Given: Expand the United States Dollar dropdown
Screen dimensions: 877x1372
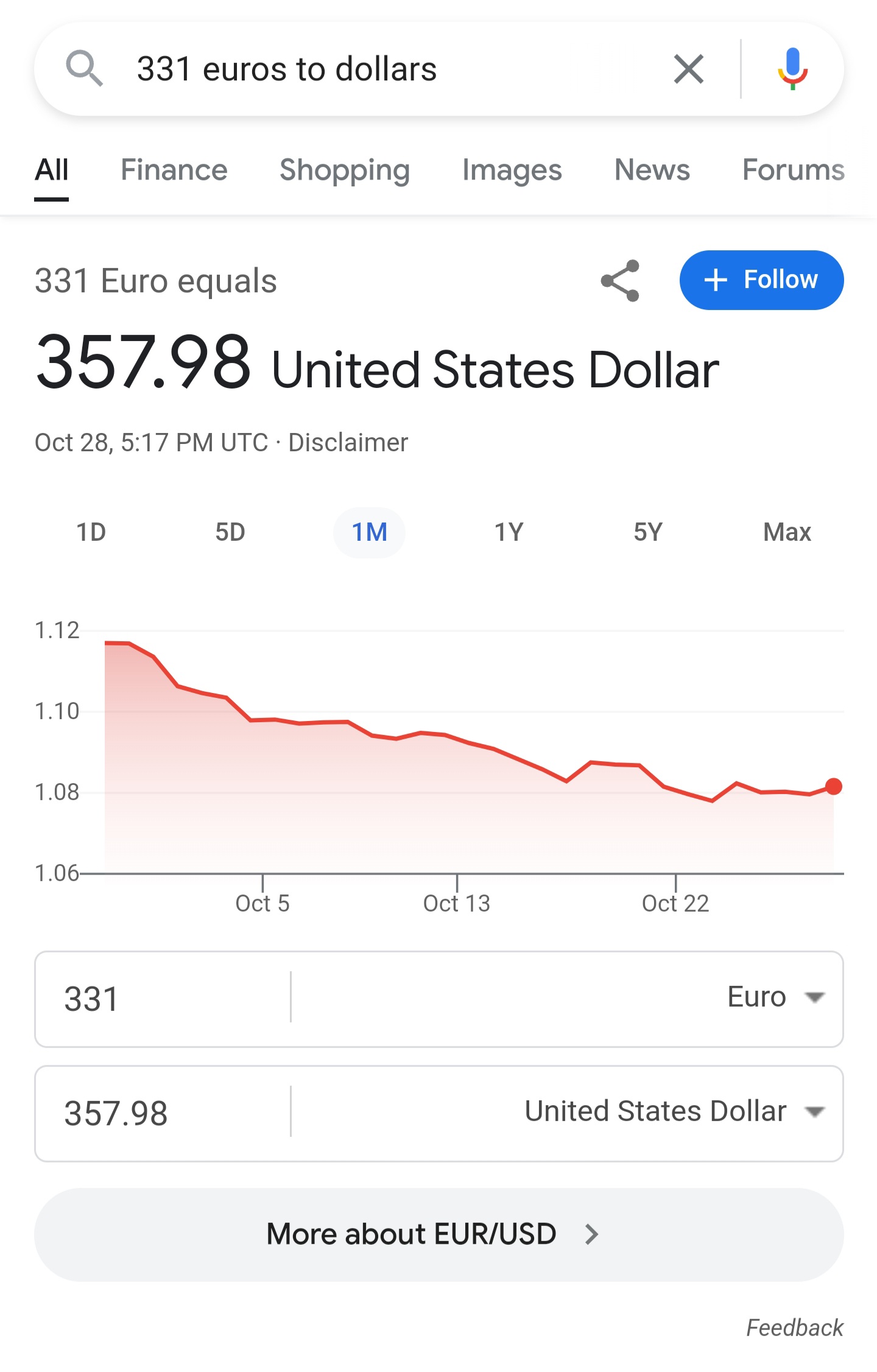Looking at the screenshot, I should (x=675, y=1111).
